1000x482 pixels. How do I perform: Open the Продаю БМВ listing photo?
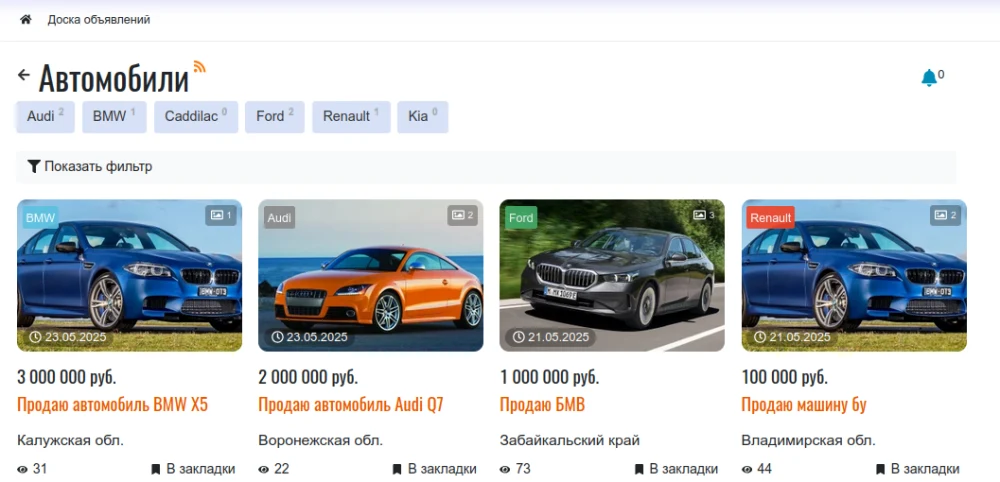tap(612, 275)
